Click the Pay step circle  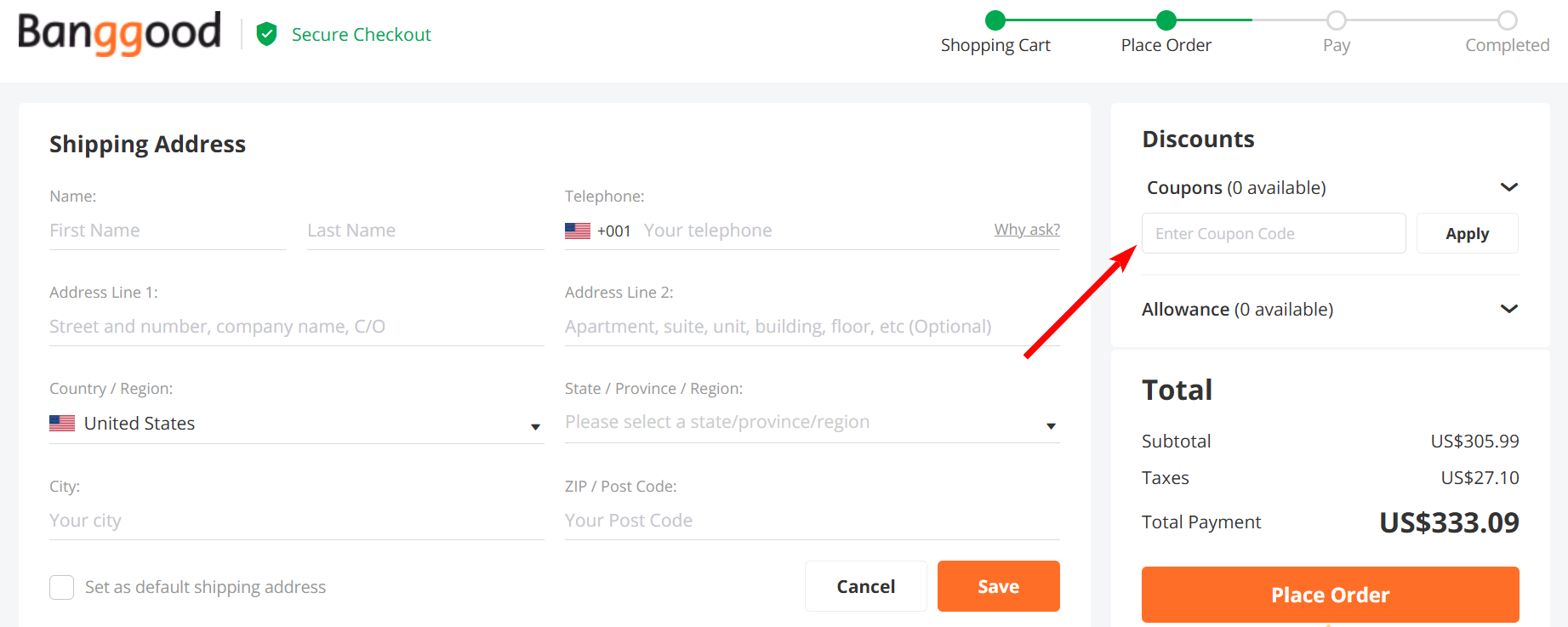1337,20
